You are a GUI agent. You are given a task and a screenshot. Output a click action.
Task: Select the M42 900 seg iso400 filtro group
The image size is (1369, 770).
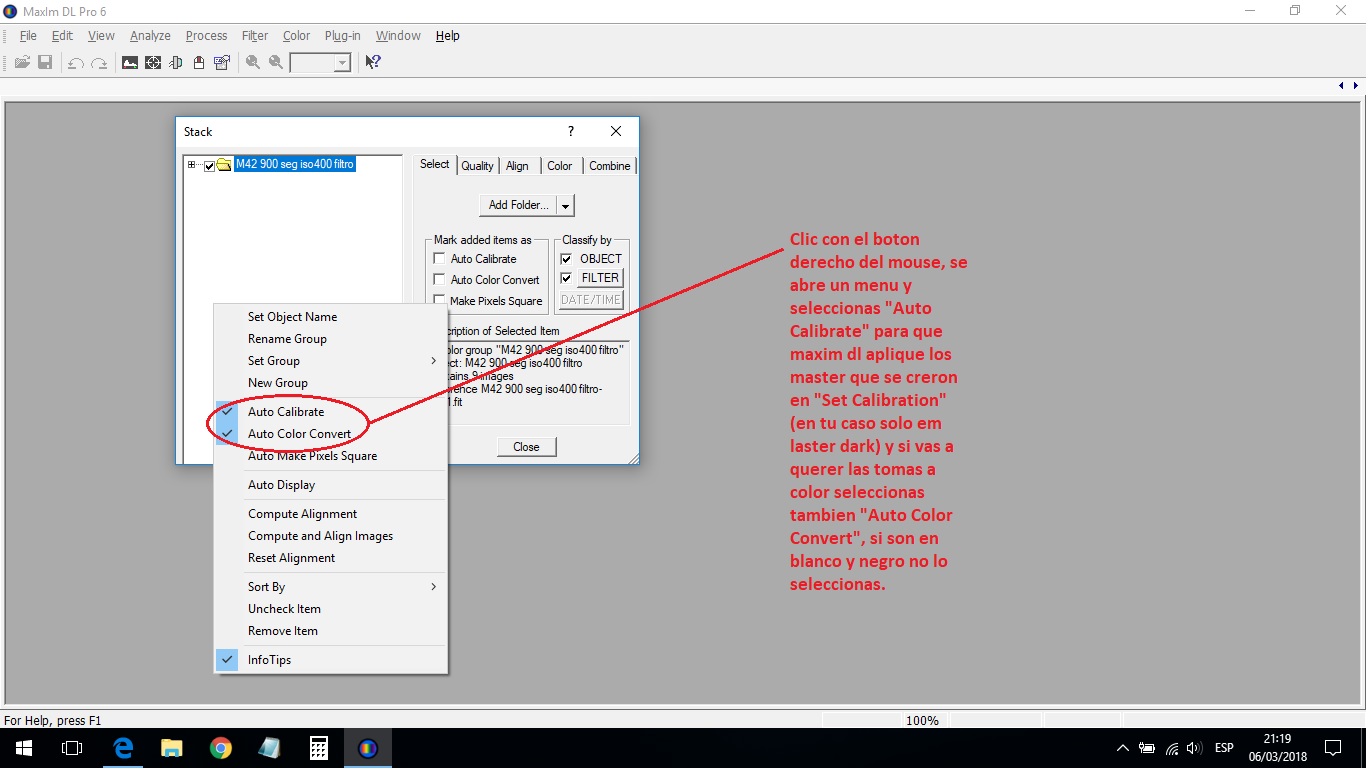pyautogui.click(x=294, y=165)
